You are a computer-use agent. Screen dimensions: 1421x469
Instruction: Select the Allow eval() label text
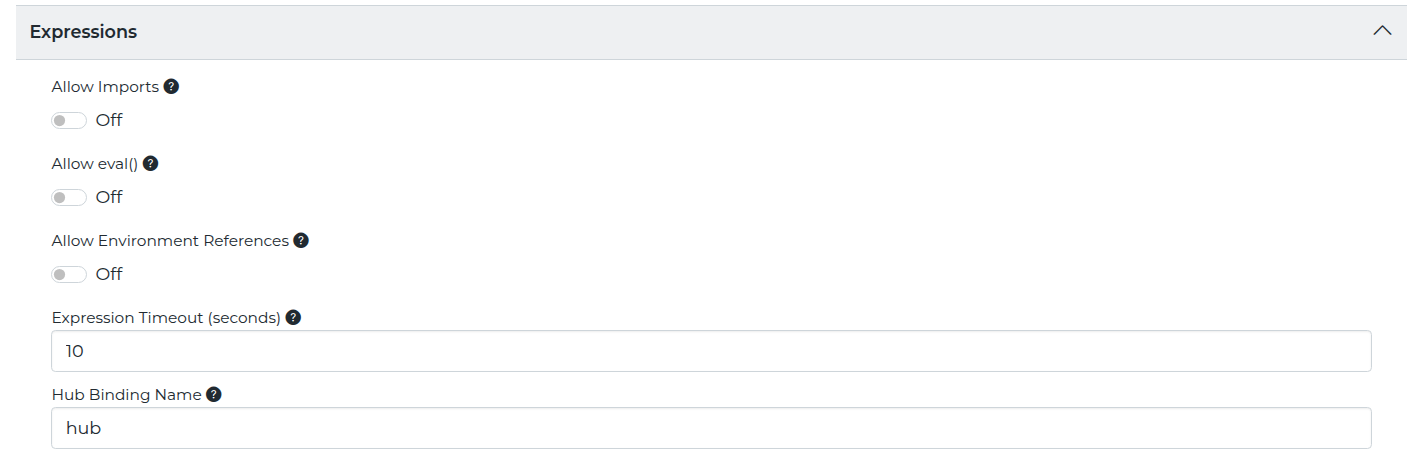pyautogui.click(x=95, y=164)
